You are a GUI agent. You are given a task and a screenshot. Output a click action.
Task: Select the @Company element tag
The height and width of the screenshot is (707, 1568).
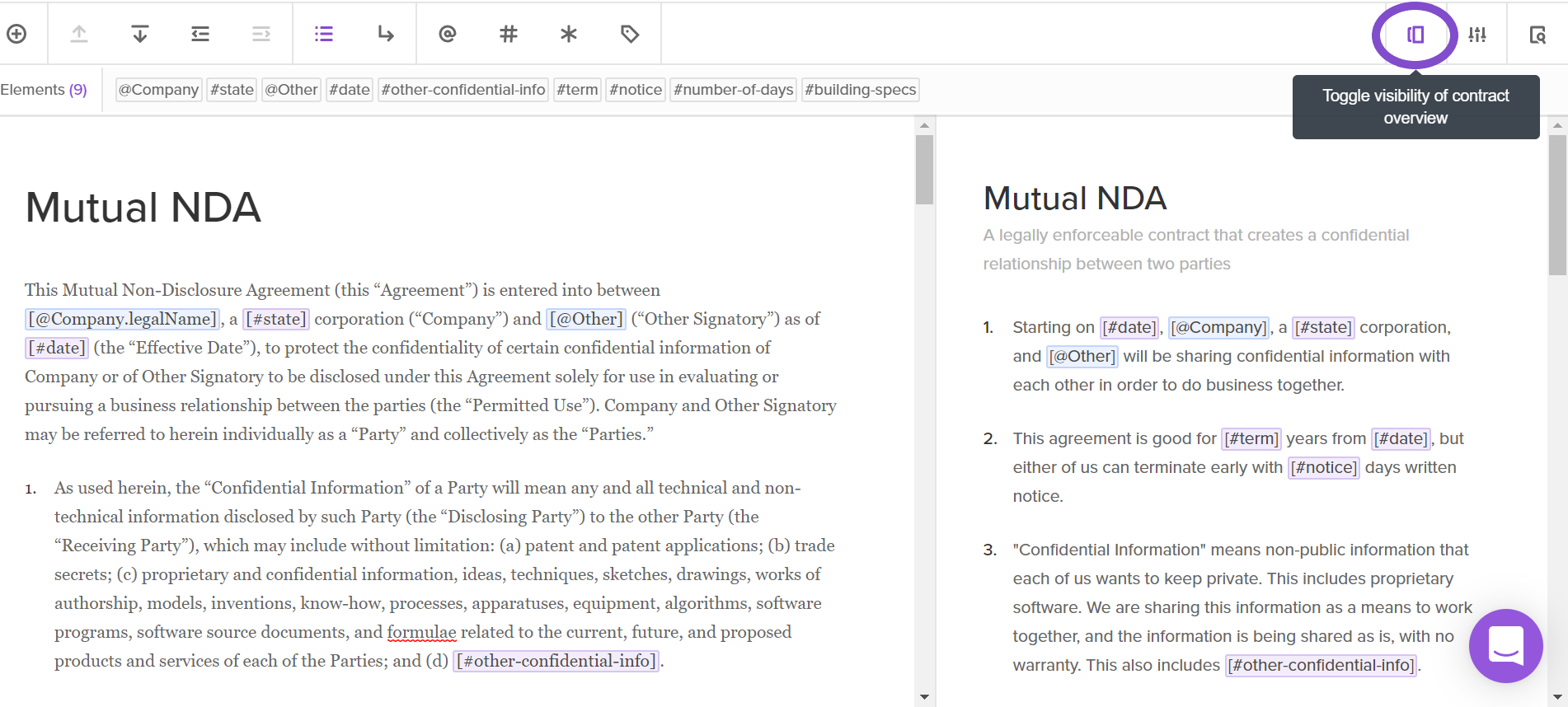(158, 90)
